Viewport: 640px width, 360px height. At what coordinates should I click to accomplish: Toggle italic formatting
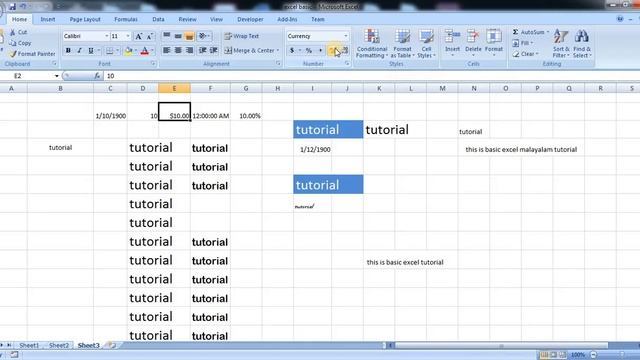coord(80,51)
